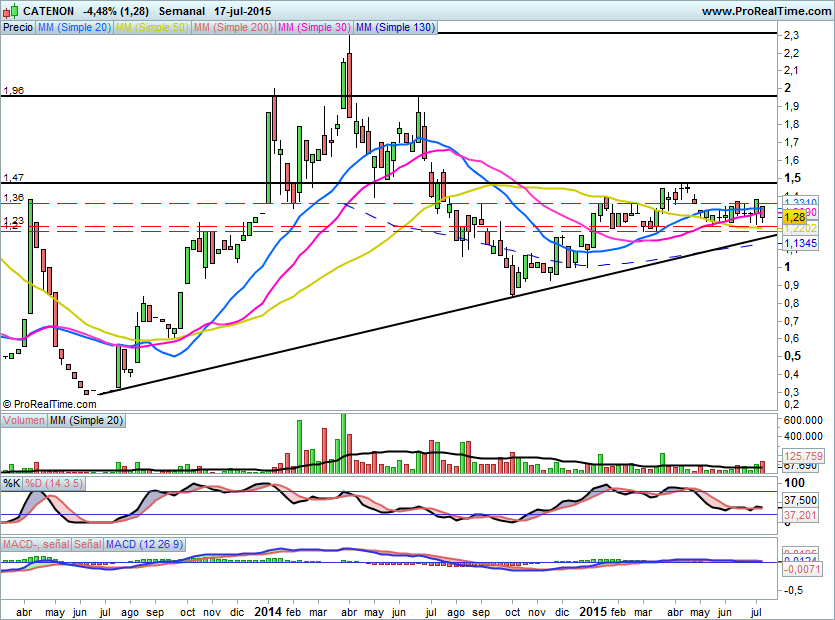Select the MM (Simple 130) indicator label
Screen dimensions: 835x620
395,28
